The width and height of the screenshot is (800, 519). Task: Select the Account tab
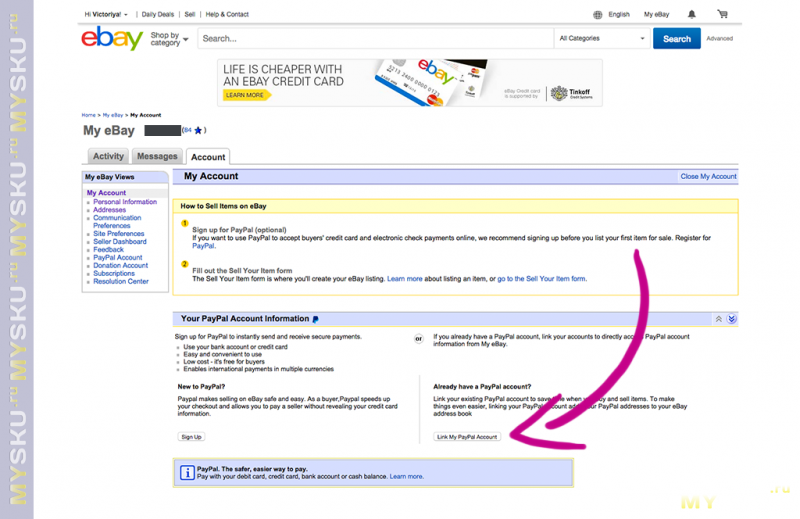(208, 157)
